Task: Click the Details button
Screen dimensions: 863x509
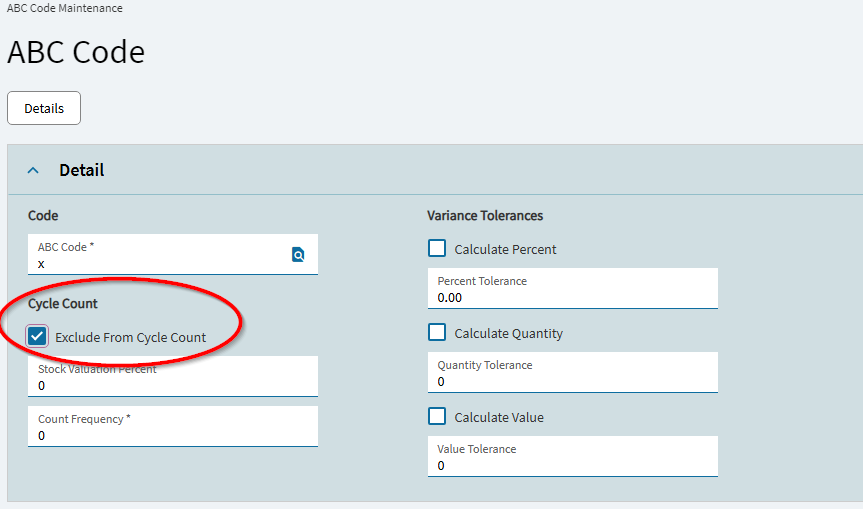Action: [x=44, y=108]
